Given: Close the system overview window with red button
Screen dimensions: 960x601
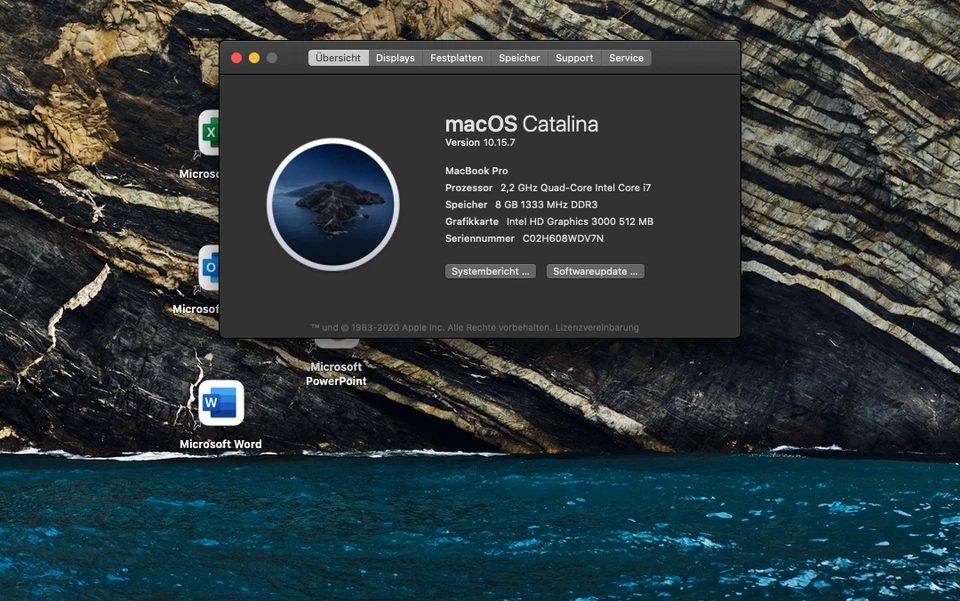Looking at the screenshot, I should [237, 58].
